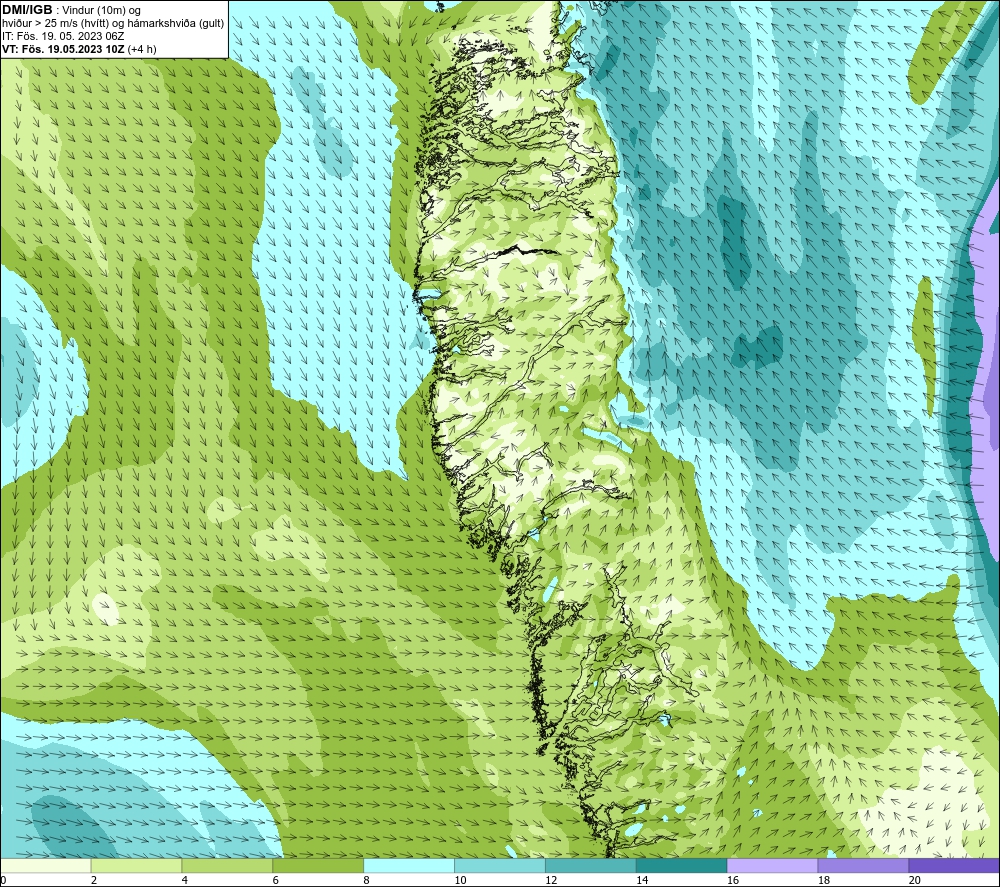Click the 'IT: Fös. 19. 05. 2023 06Z' line
This screenshot has width=1000, height=887.
click(63, 36)
